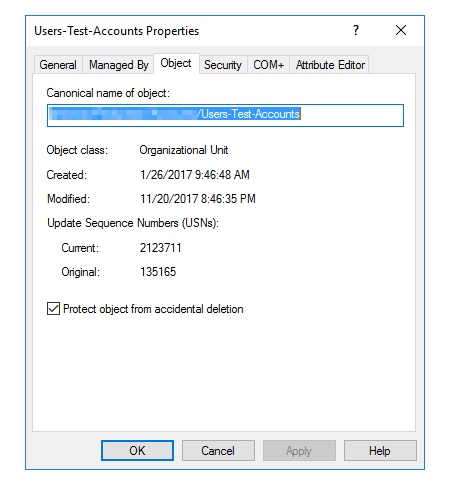Click the Users-Test-Accounts Properties title text
Screen dimensions: 451x483
pos(117,31)
